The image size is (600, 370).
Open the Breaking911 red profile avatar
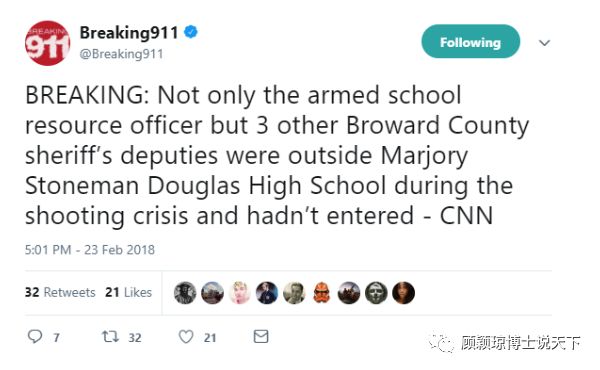pos(47,43)
